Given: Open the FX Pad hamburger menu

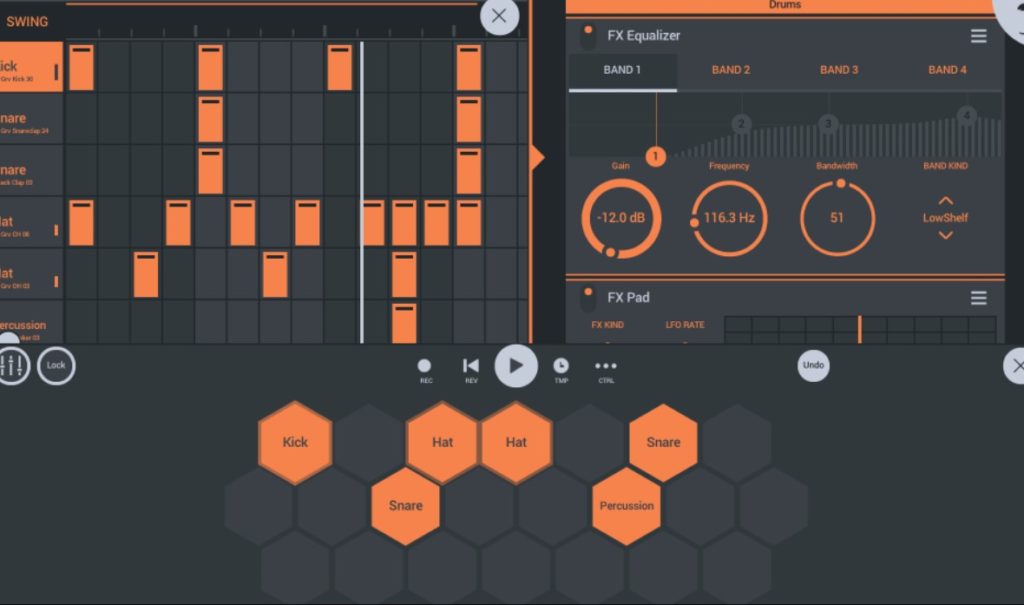Looking at the screenshot, I should coord(978,297).
